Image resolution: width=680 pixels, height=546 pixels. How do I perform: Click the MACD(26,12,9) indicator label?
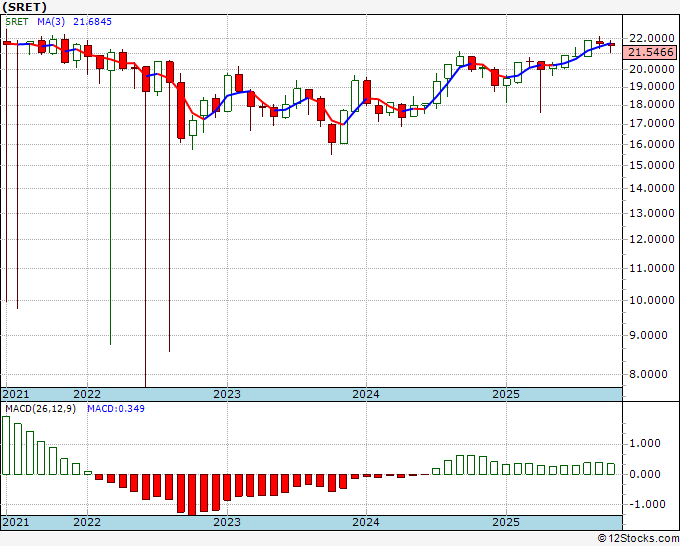click(40, 409)
